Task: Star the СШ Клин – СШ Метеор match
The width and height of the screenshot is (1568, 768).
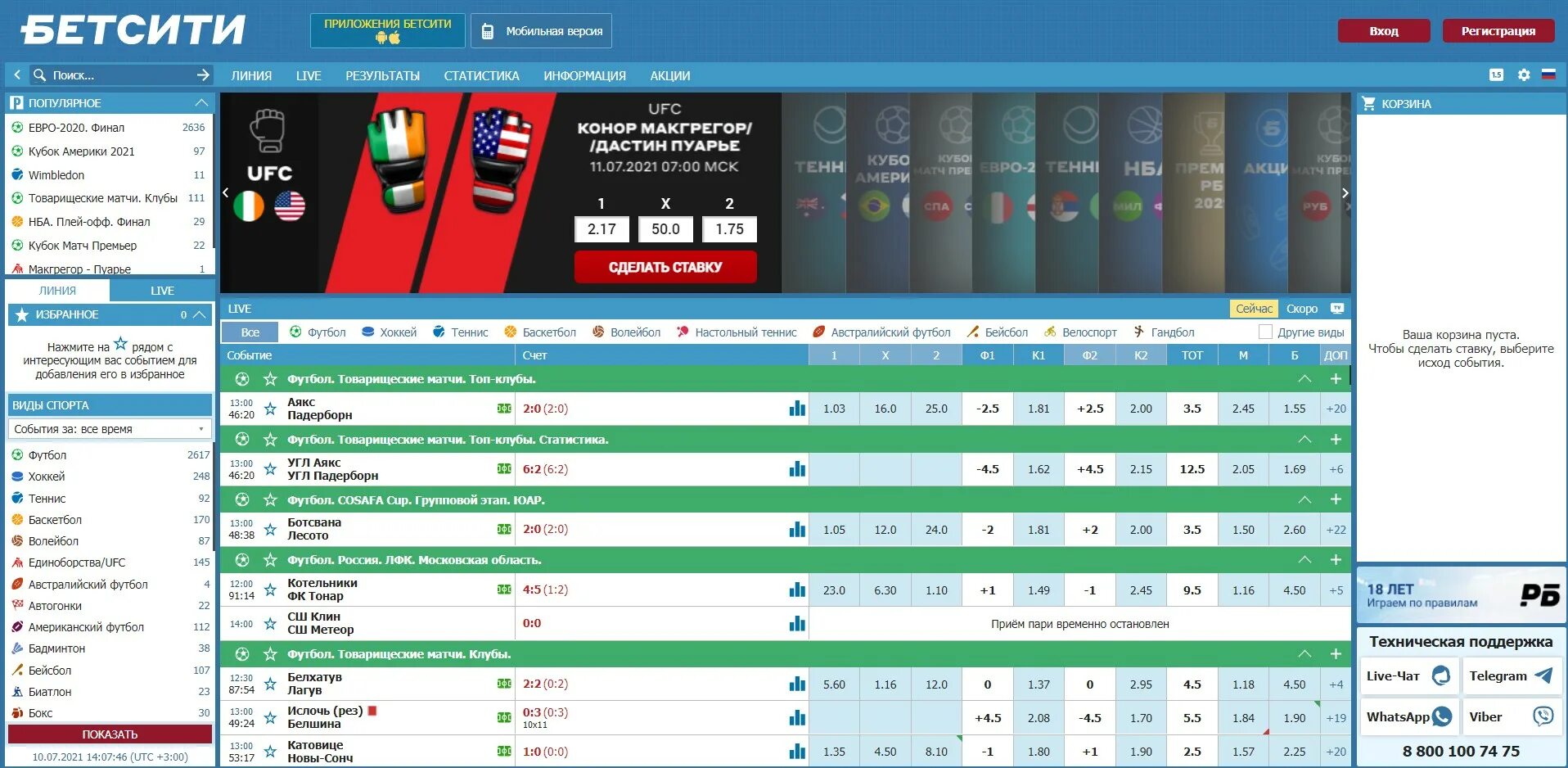Action: (270, 623)
